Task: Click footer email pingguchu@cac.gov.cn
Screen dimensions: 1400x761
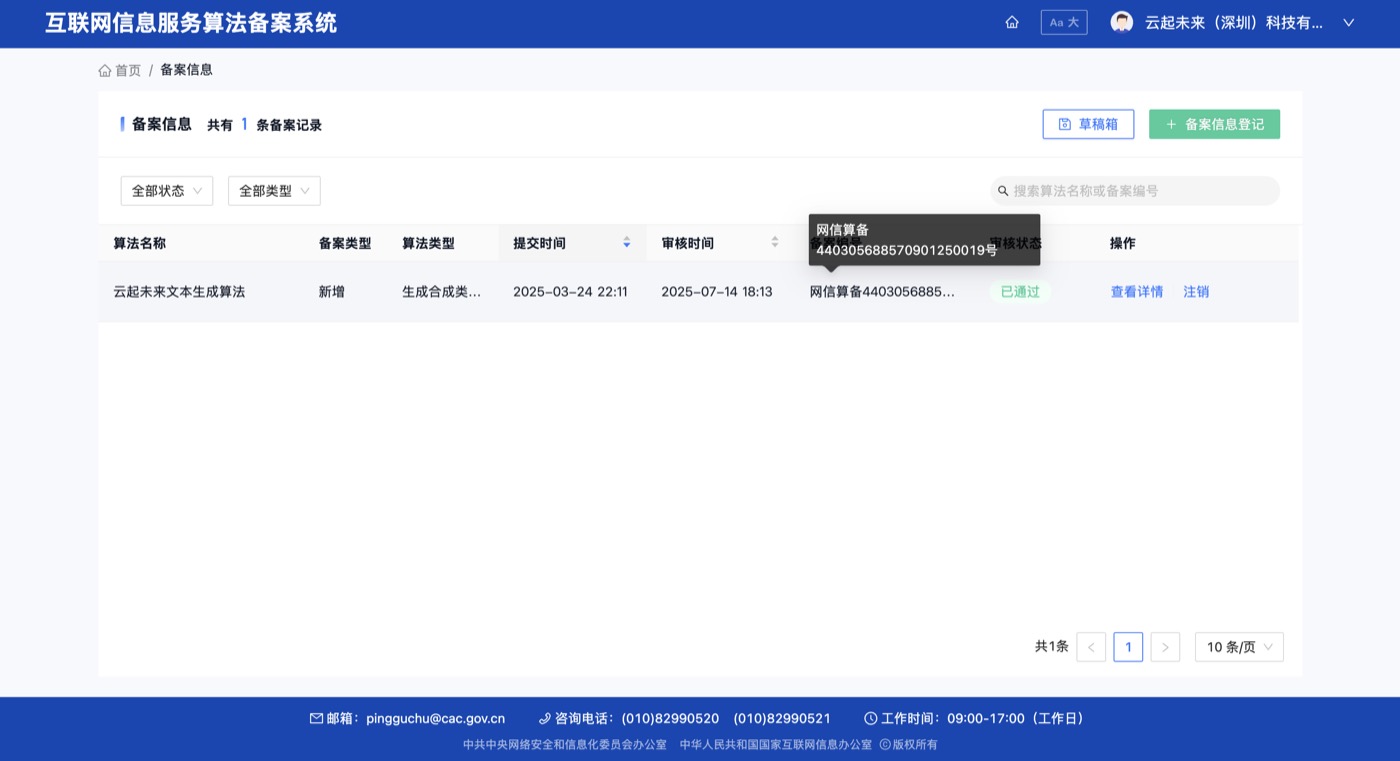Action: point(436,718)
